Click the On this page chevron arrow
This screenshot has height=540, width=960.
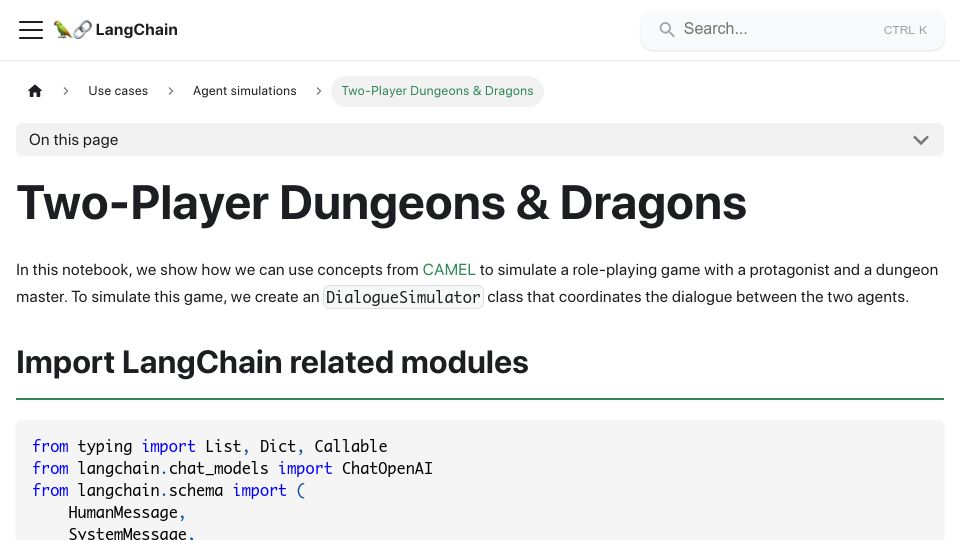click(921, 140)
